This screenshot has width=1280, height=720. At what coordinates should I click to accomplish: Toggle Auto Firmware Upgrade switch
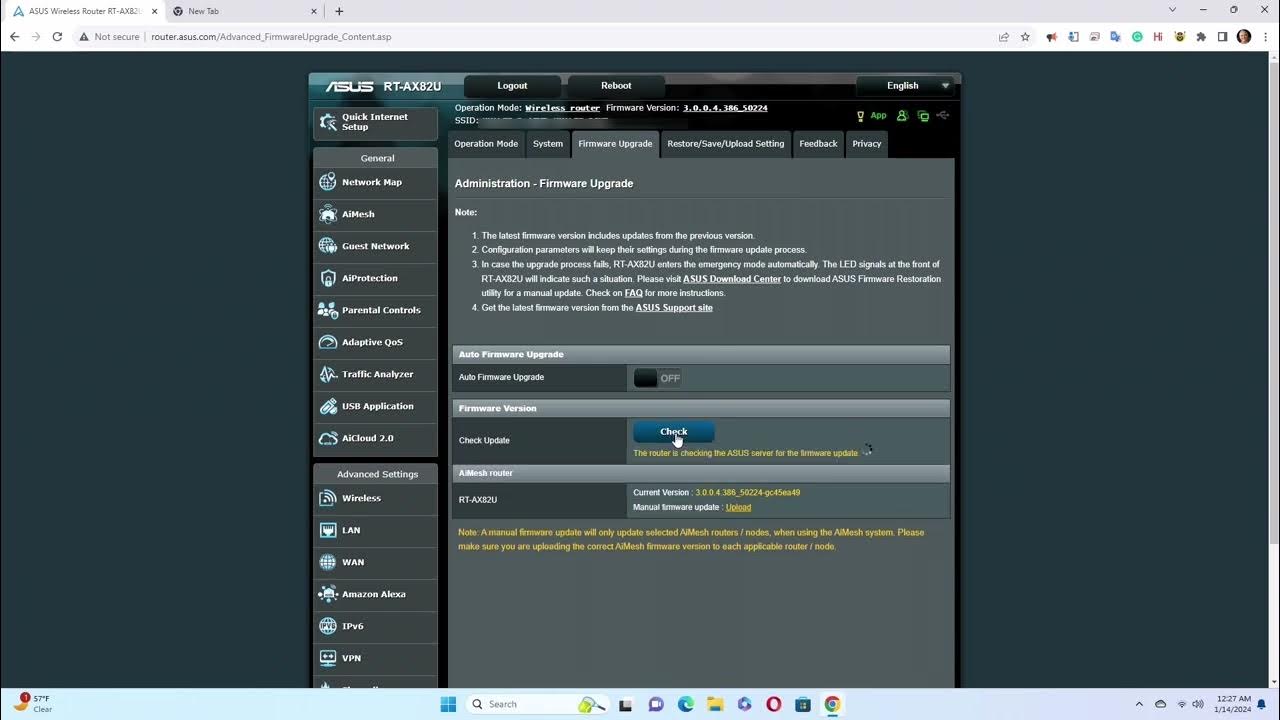(x=658, y=378)
